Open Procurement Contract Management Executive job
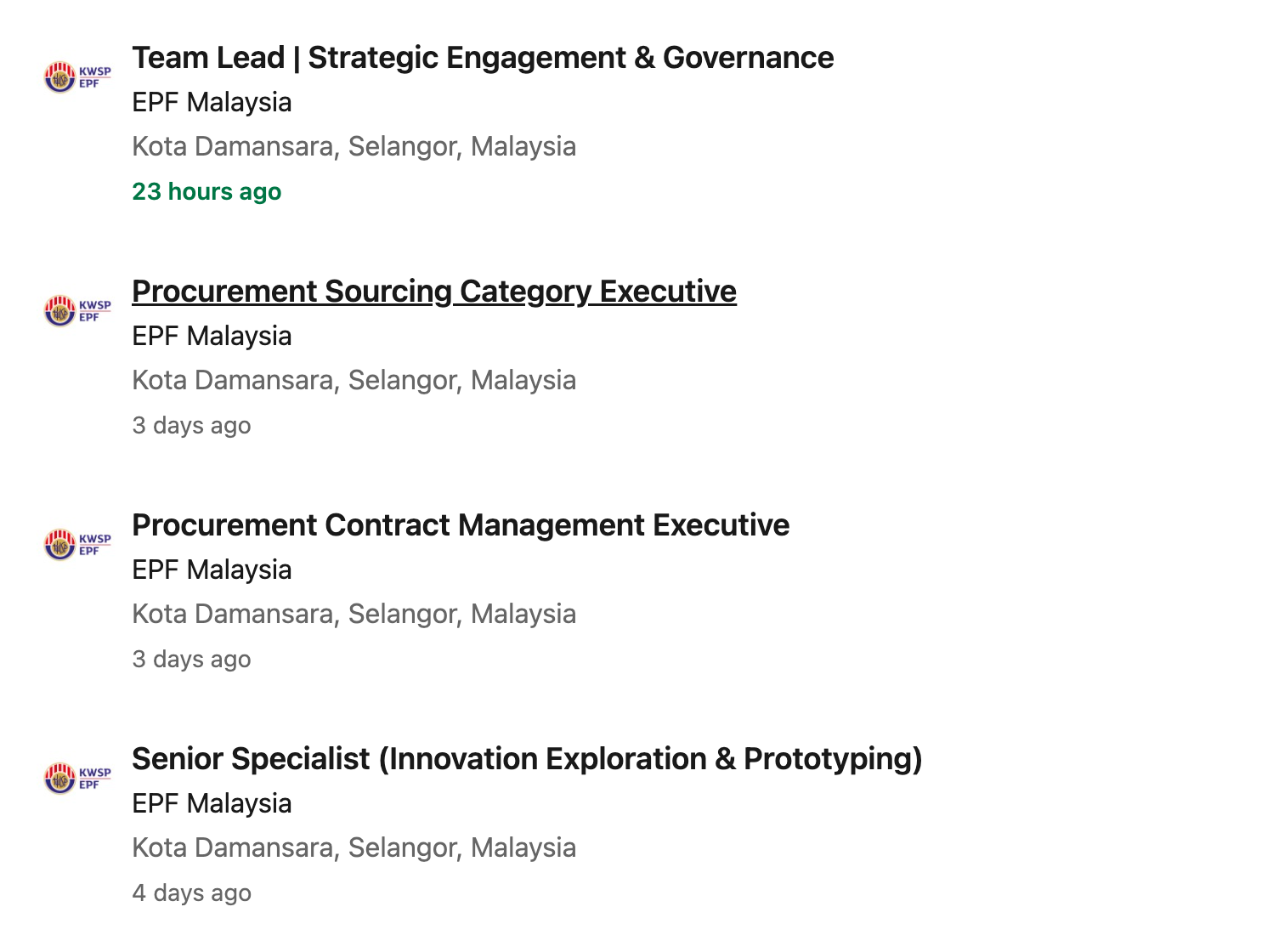1273x952 pixels. [x=461, y=525]
